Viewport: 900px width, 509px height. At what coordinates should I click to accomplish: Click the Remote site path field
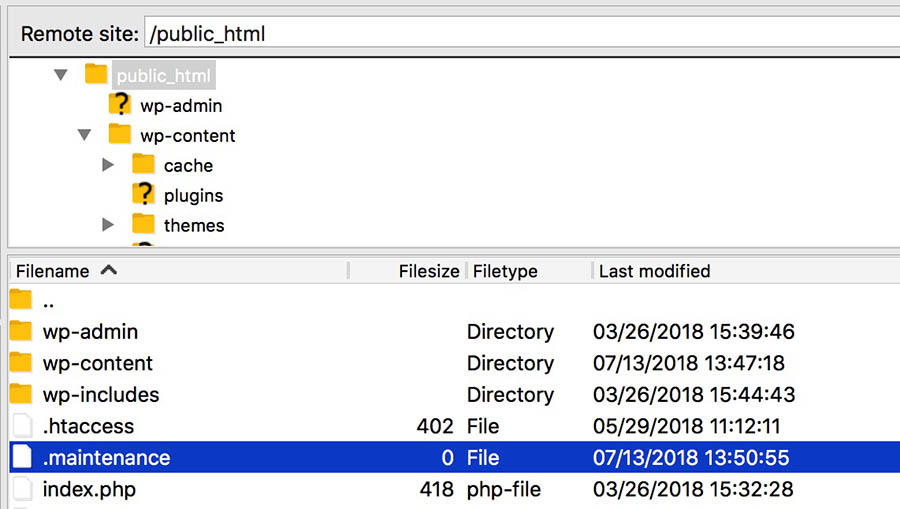(520, 33)
